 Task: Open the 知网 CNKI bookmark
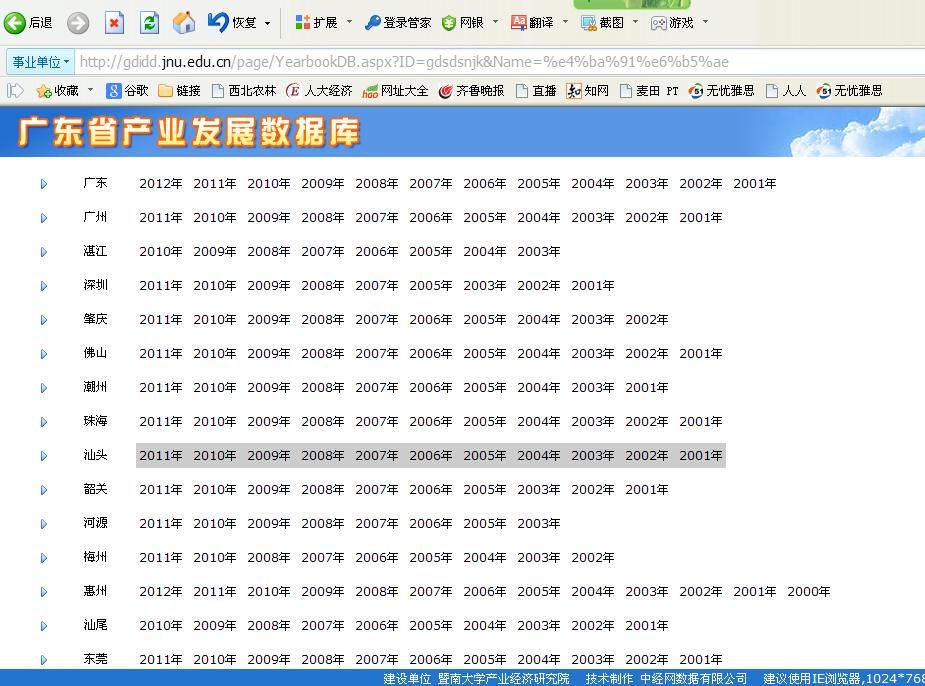(588, 91)
